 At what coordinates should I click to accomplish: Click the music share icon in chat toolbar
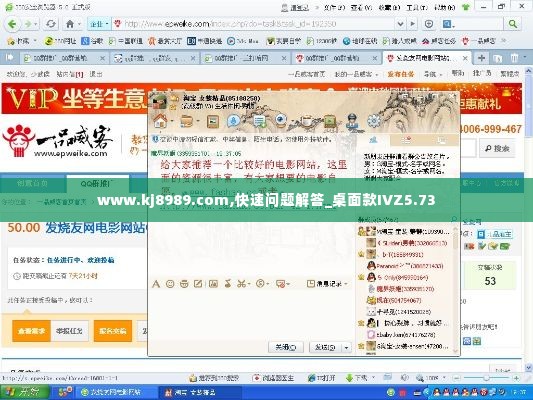(x=228, y=283)
